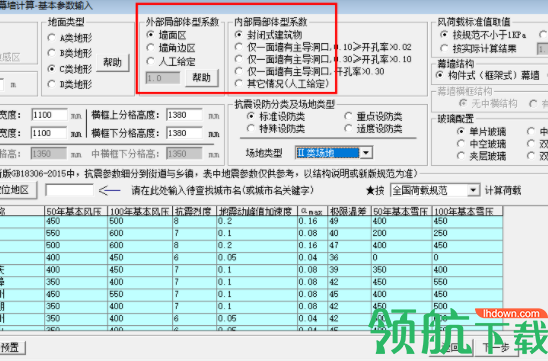Click upper 宽度 field with 1100
548x361 pixels.
tap(49, 115)
